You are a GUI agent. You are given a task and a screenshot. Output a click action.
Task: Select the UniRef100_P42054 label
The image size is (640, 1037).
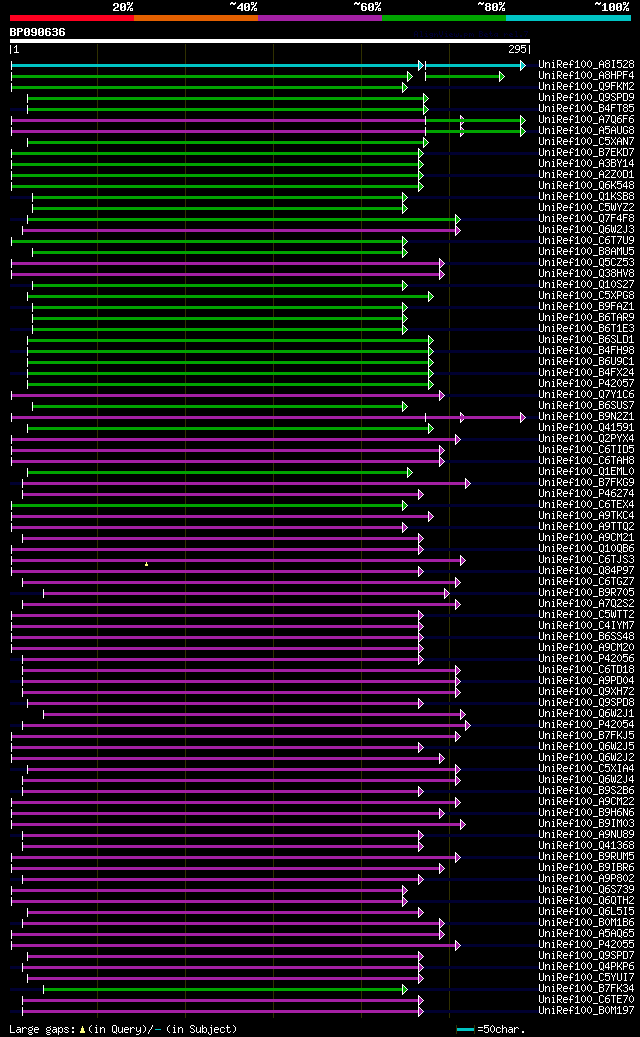586,724
